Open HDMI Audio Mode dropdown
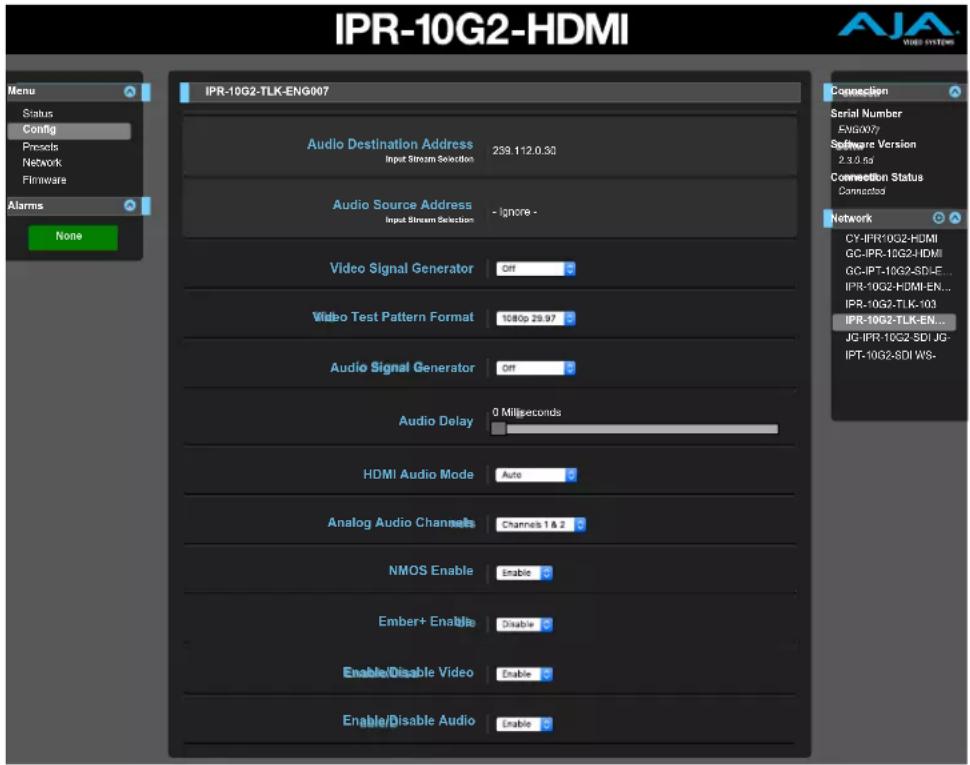 click(x=536, y=475)
